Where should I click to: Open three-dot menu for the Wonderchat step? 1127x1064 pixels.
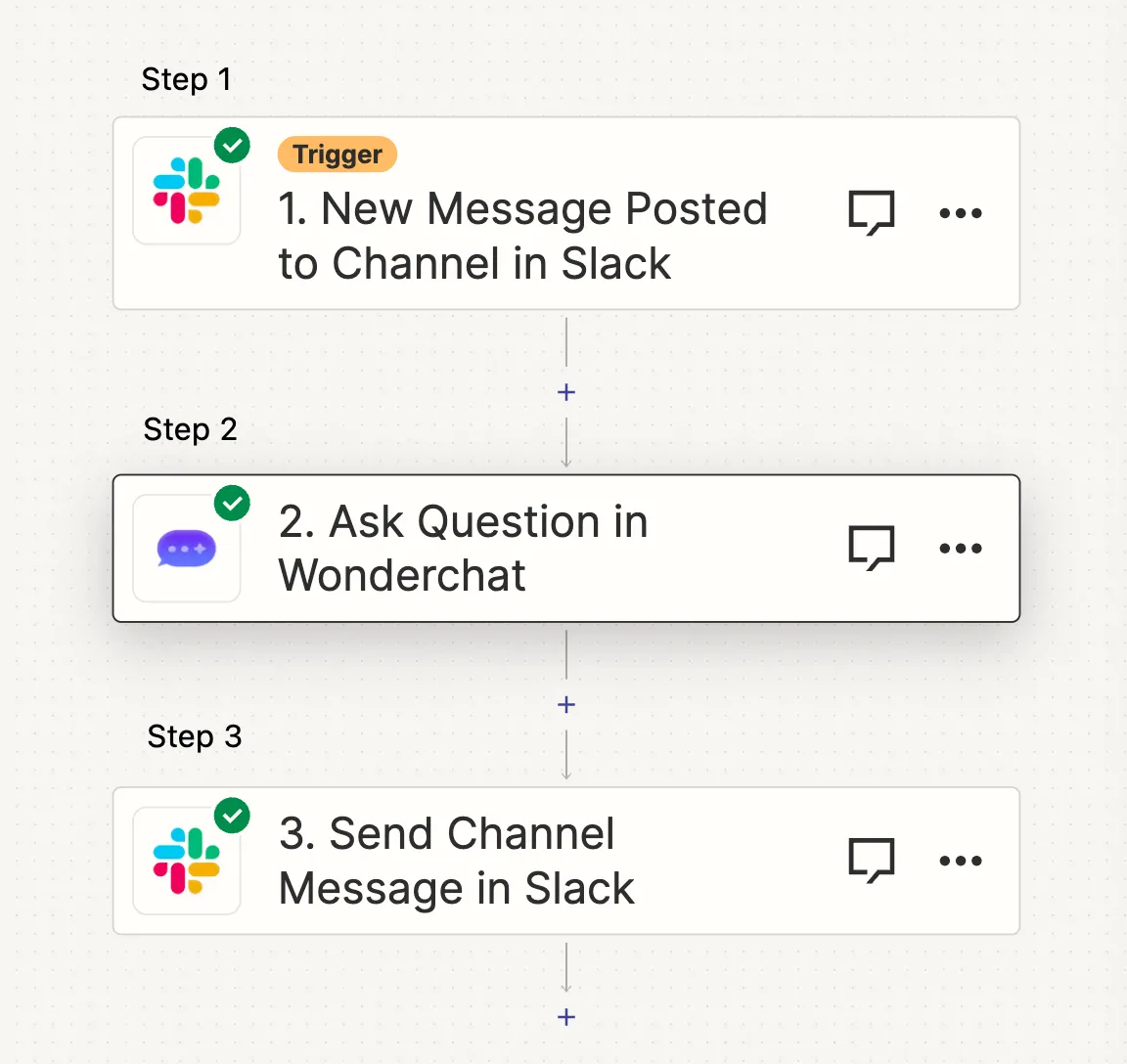(960, 549)
